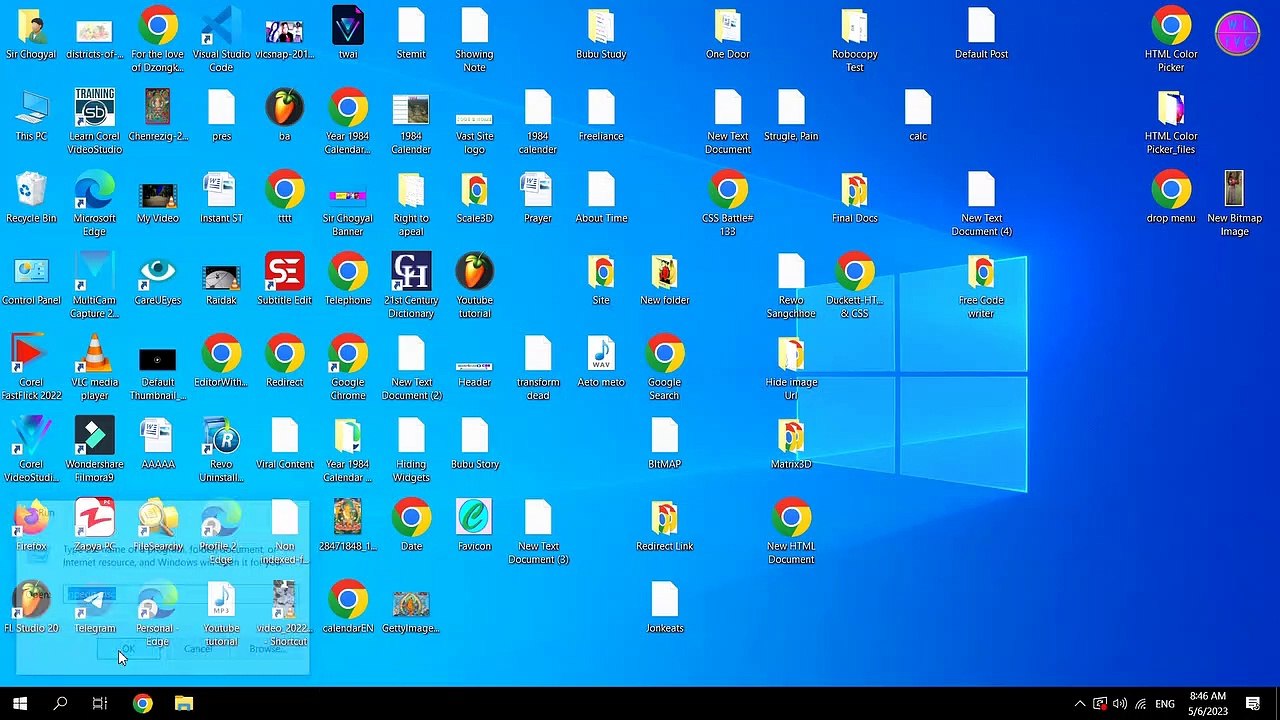Select the Learn Corel VideoStudio icon
The width and height of the screenshot is (1280, 720).
point(94,122)
